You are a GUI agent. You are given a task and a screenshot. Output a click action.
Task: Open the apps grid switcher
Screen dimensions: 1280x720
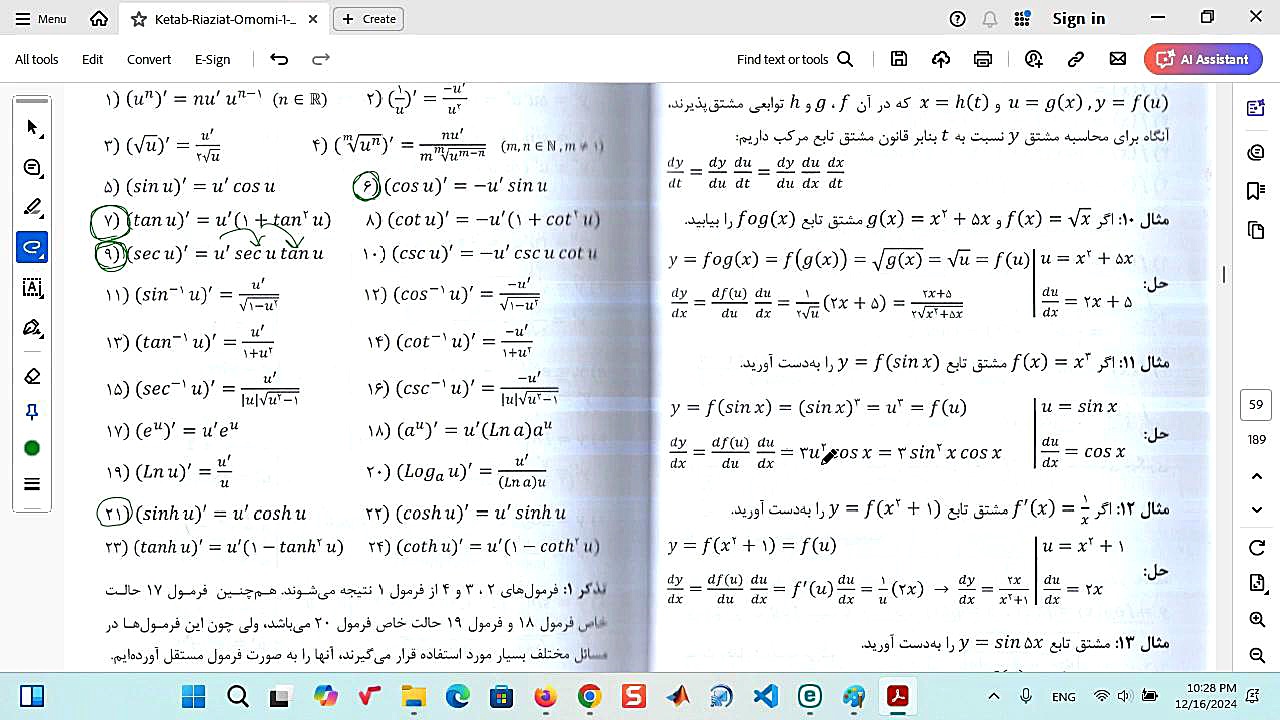[1022, 19]
